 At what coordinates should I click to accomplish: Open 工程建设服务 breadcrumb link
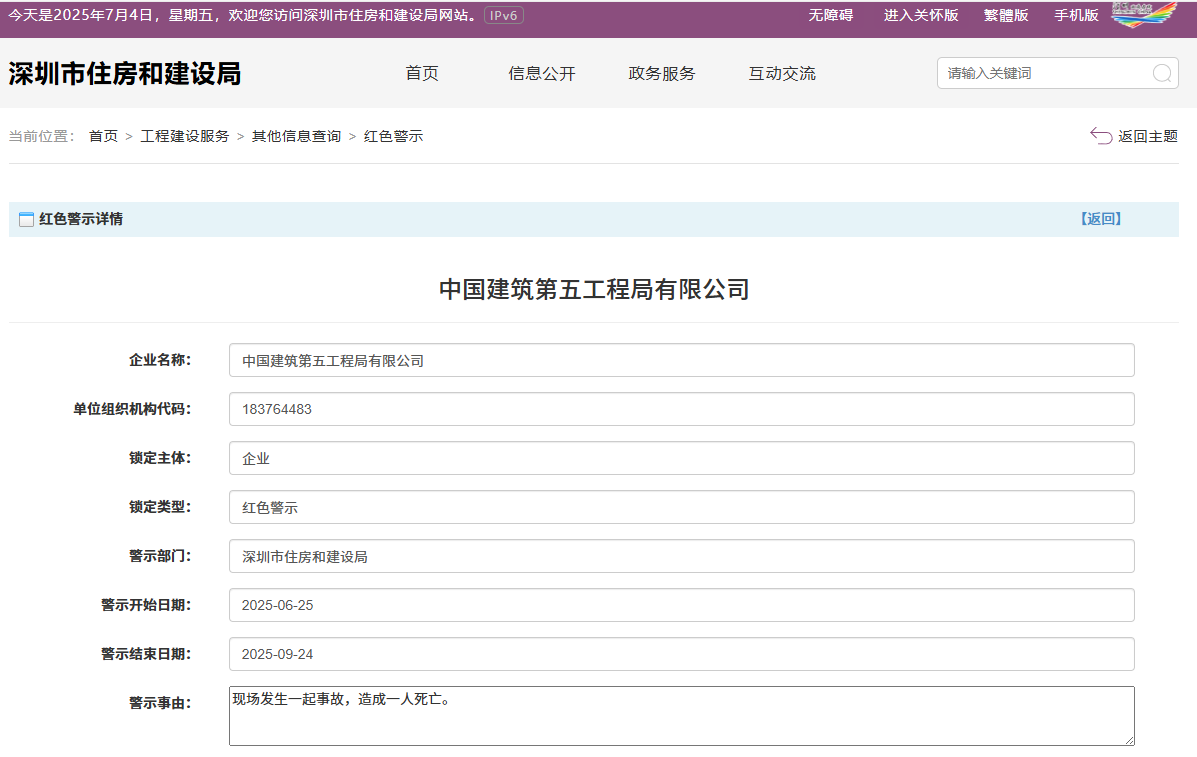coord(185,136)
